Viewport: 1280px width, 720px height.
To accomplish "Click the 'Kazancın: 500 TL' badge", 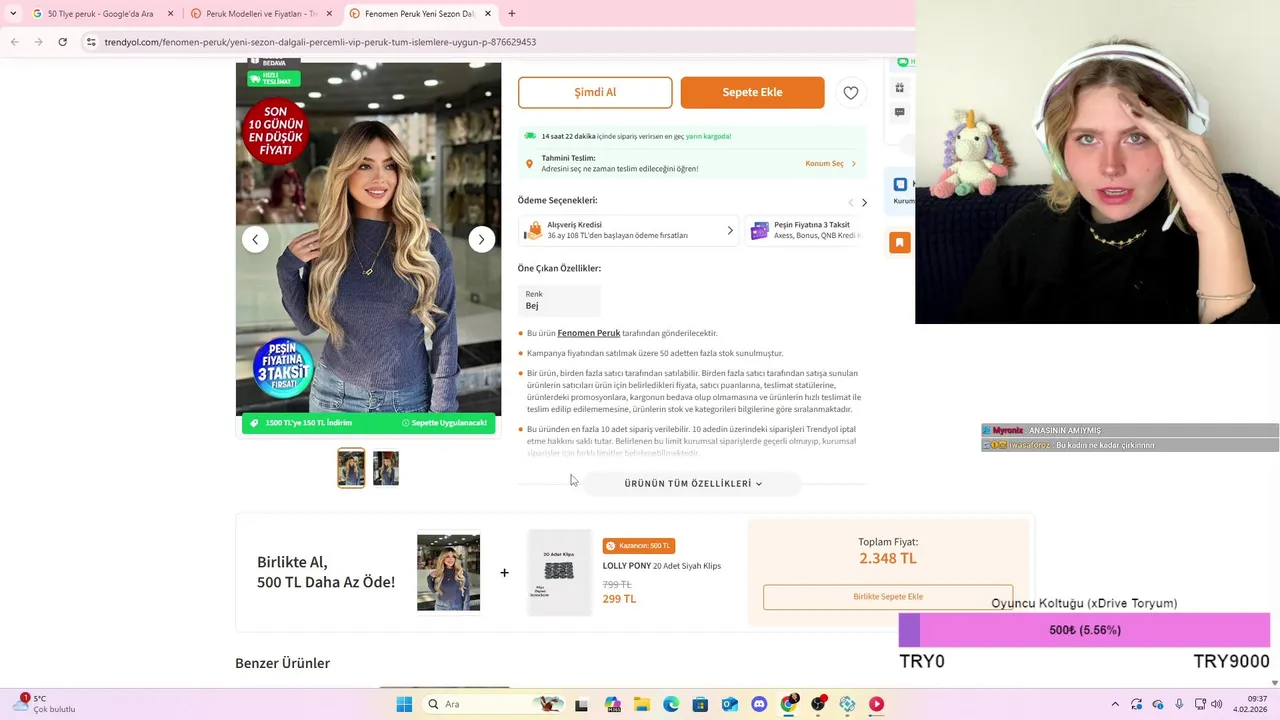I will click(x=639, y=546).
